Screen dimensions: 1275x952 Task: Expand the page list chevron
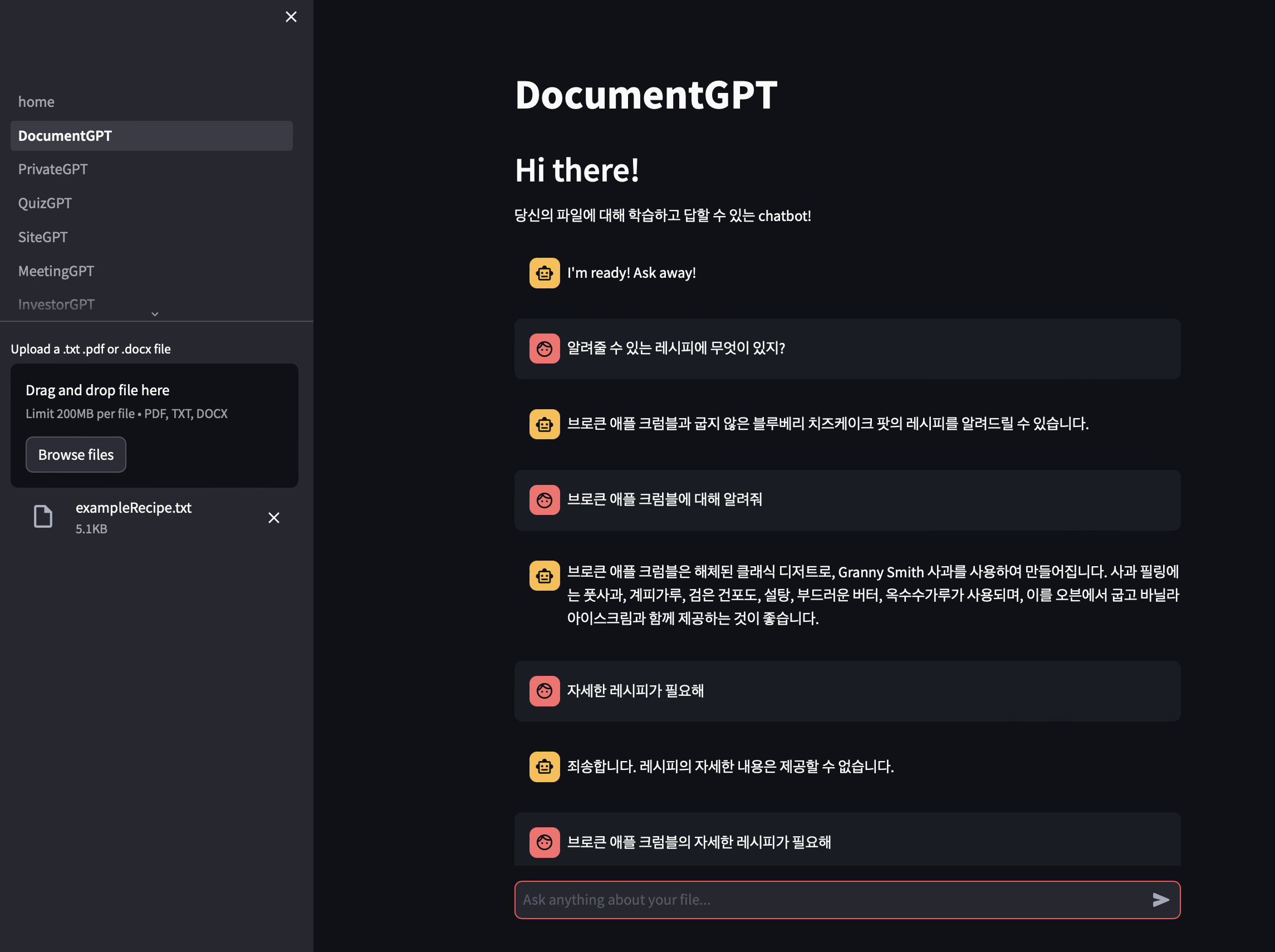tap(154, 314)
